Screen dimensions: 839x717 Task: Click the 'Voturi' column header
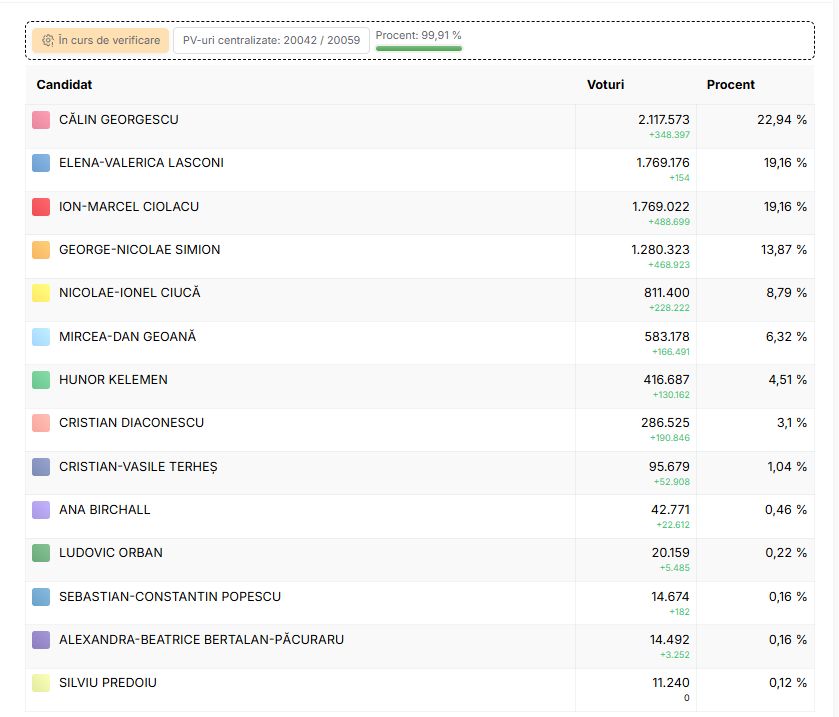(605, 85)
